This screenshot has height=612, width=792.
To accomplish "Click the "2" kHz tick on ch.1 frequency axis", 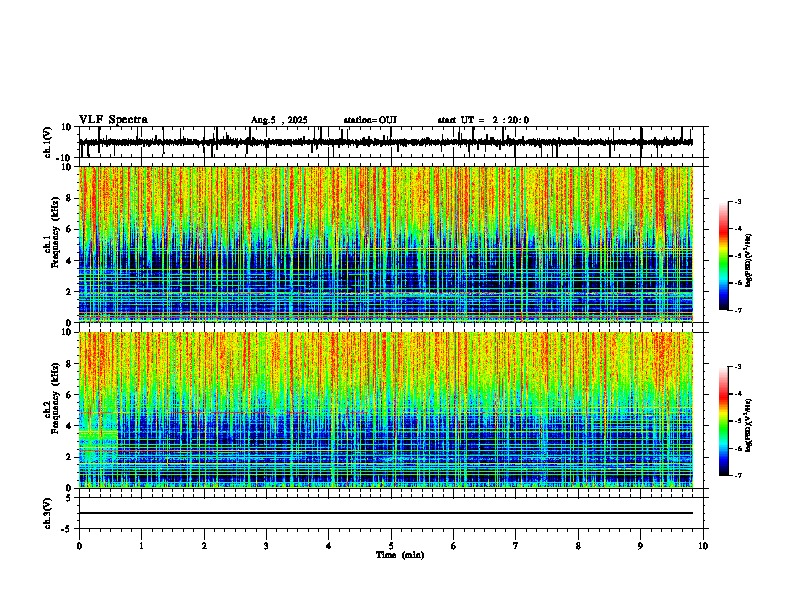I will pyautogui.click(x=69, y=291).
